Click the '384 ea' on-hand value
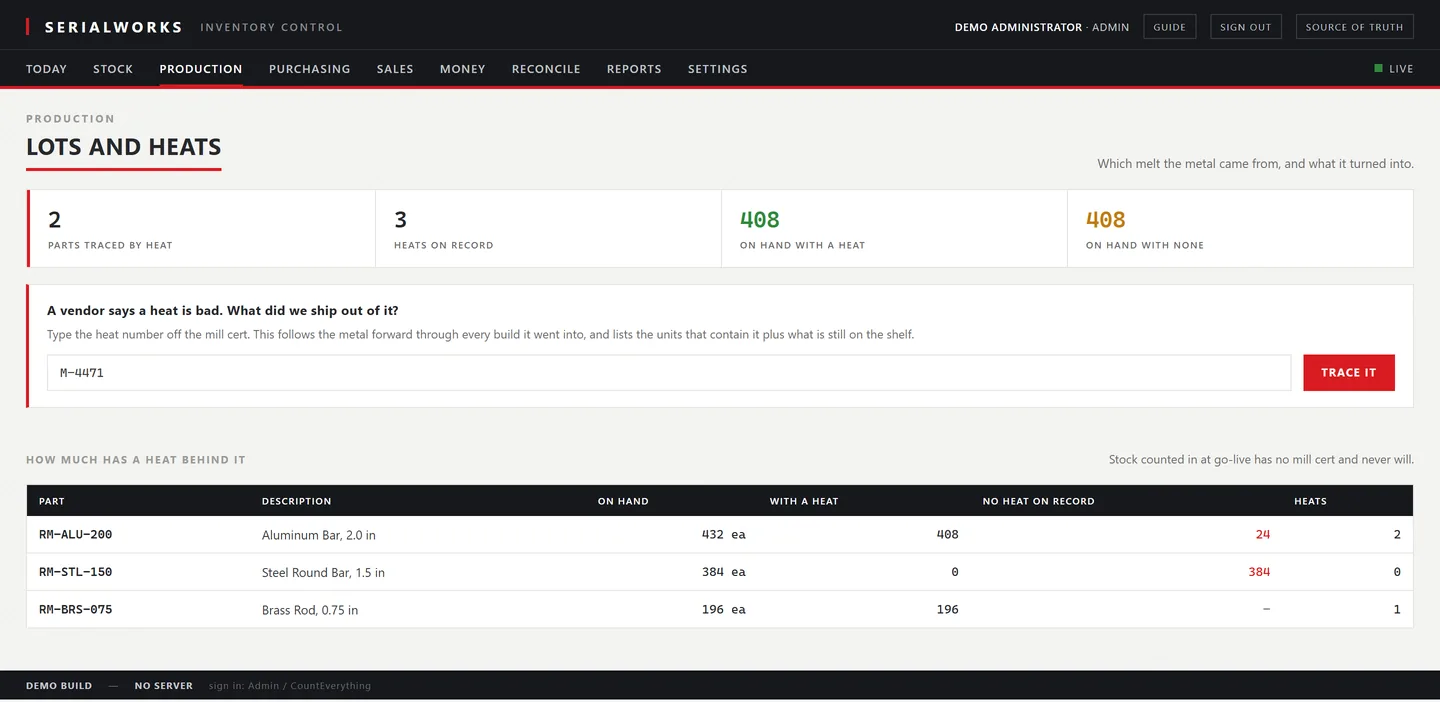Screen dimensions: 1440x702 pos(724,572)
